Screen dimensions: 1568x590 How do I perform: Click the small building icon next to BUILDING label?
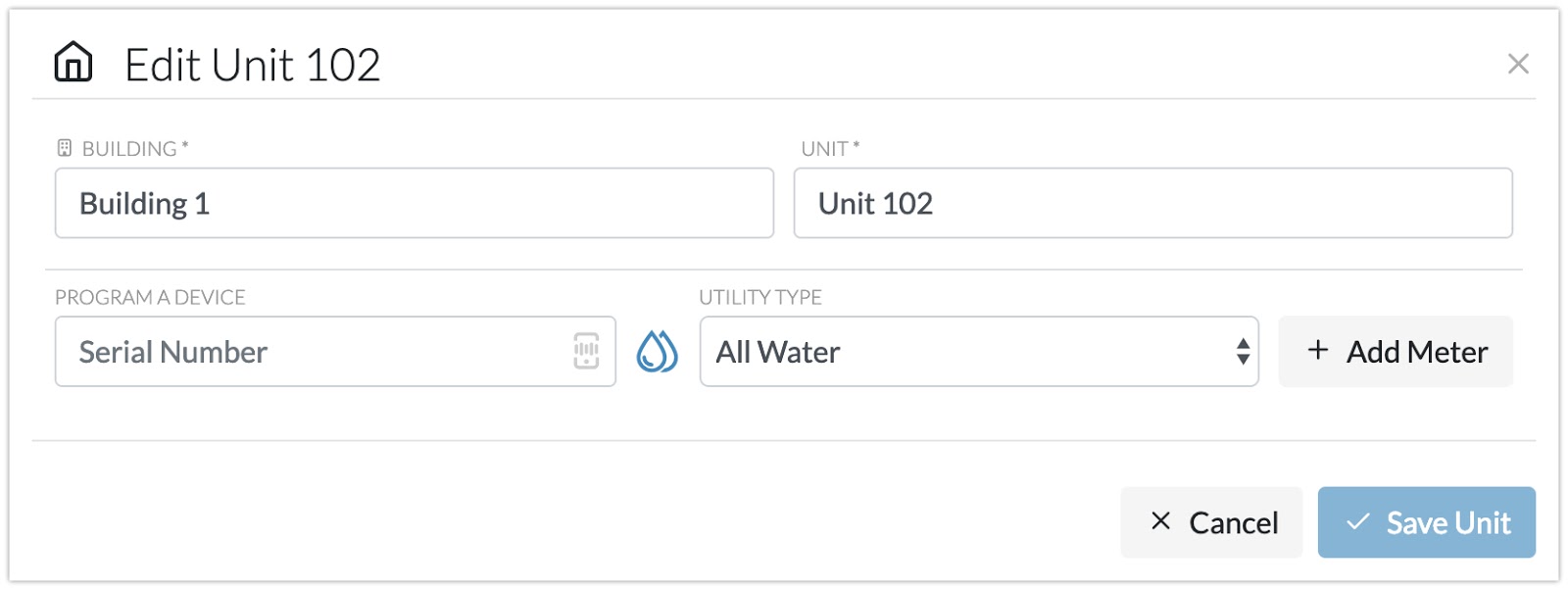coord(65,148)
